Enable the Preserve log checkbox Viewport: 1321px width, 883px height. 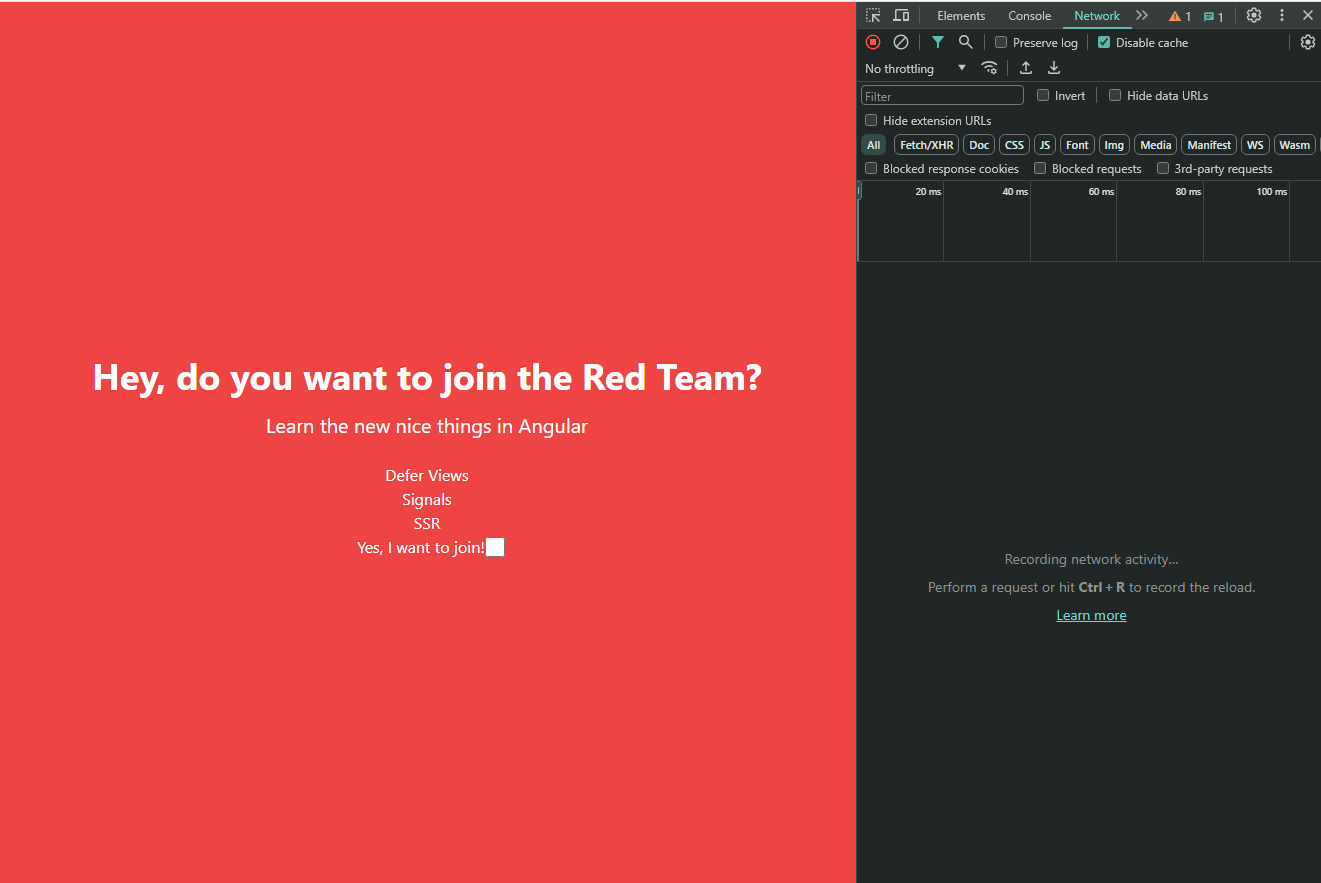pyautogui.click(x=1001, y=42)
